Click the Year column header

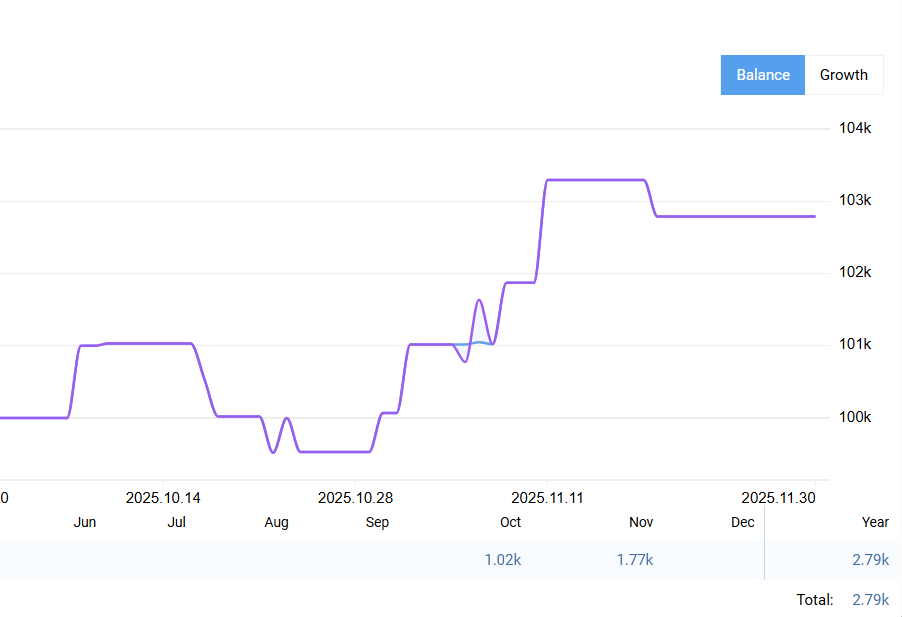click(x=875, y=522)
